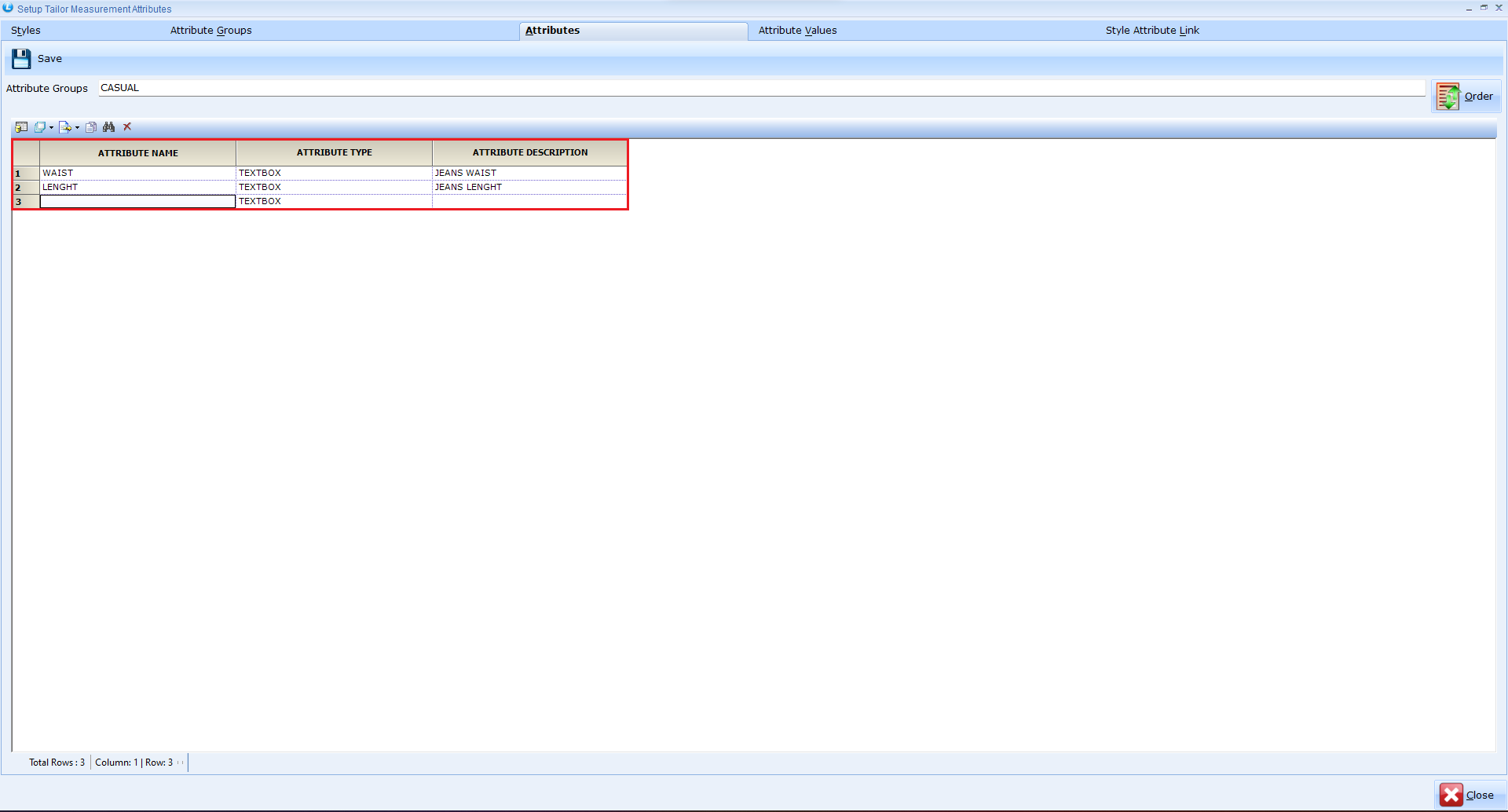Click the Save floppy disk icon
The width and height of the screenshot is (1508, 812).
(x=21, y=59)
